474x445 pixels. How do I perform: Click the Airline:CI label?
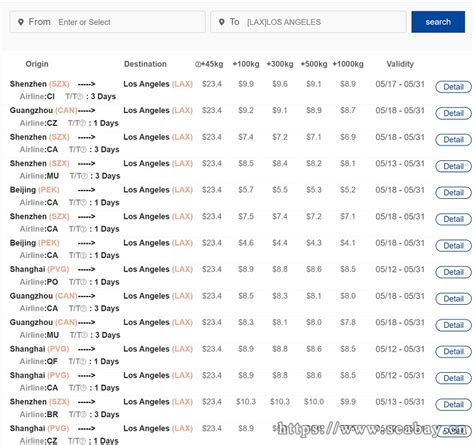[x=37, y=97]
